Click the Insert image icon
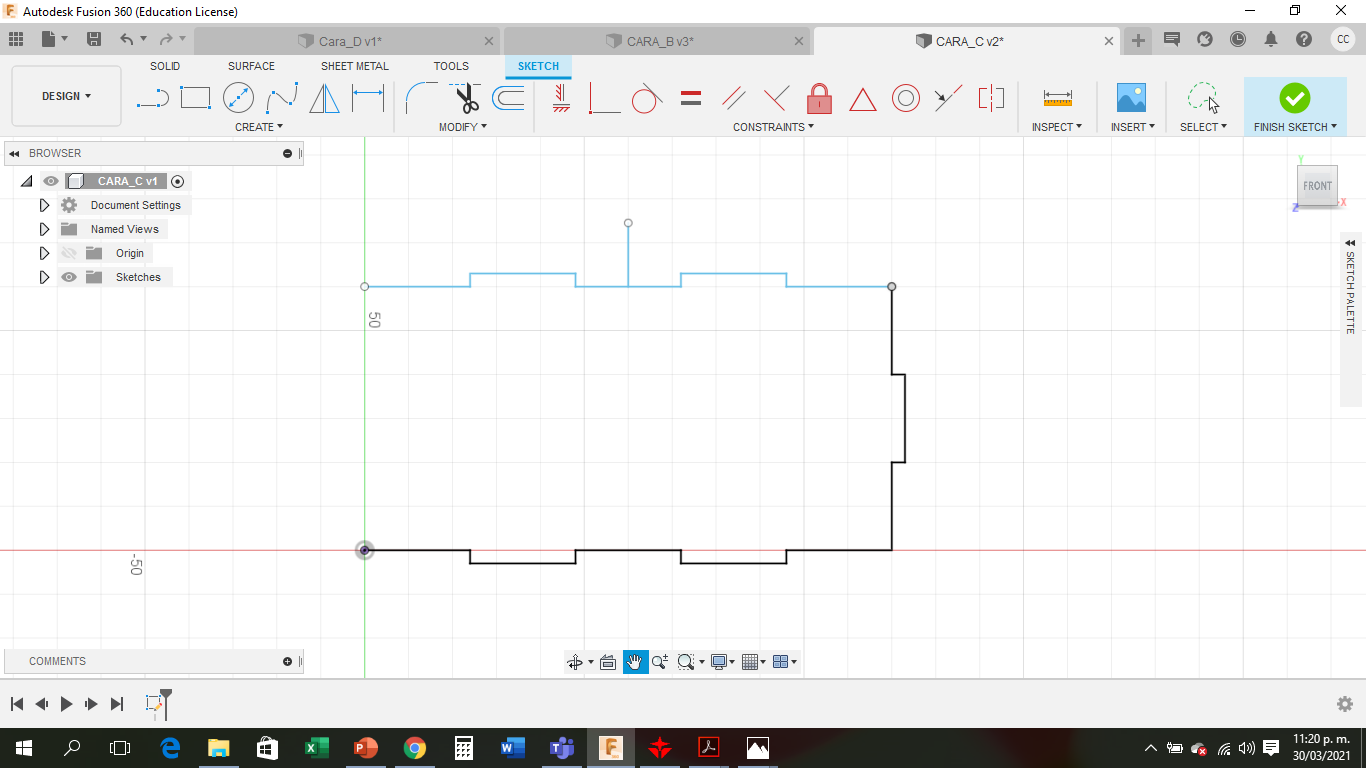Screen dimensions: 1366x768 [1131, 98]
